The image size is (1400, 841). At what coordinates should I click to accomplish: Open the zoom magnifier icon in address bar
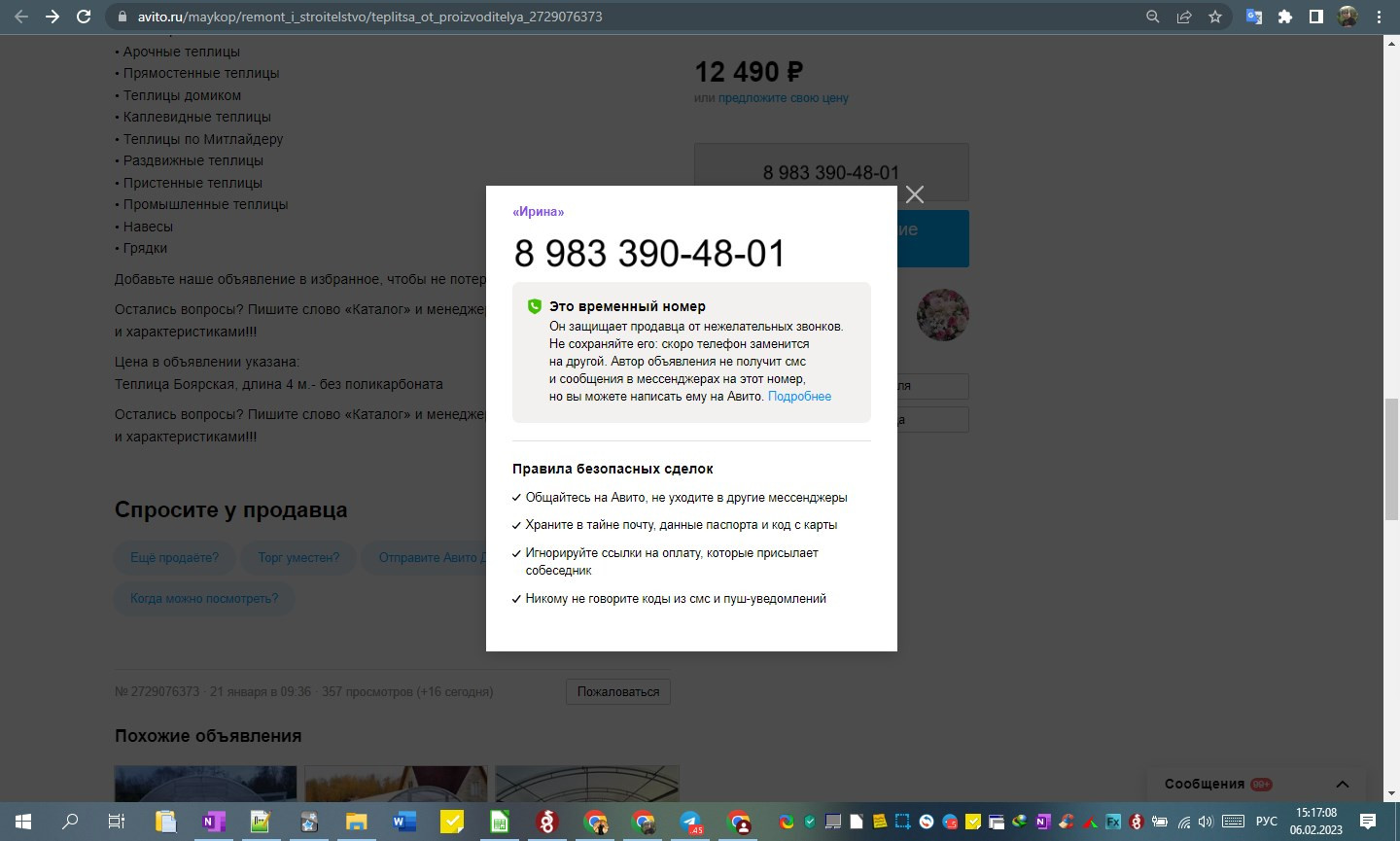[1153, 17]
